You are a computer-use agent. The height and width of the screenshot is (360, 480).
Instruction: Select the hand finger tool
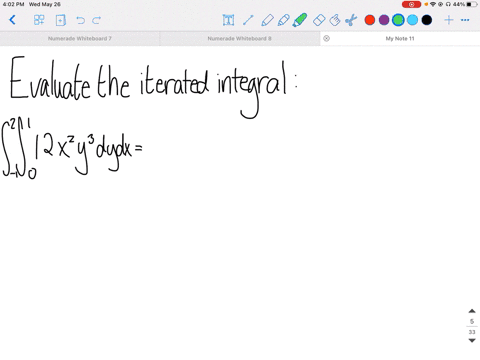[335, 20]
